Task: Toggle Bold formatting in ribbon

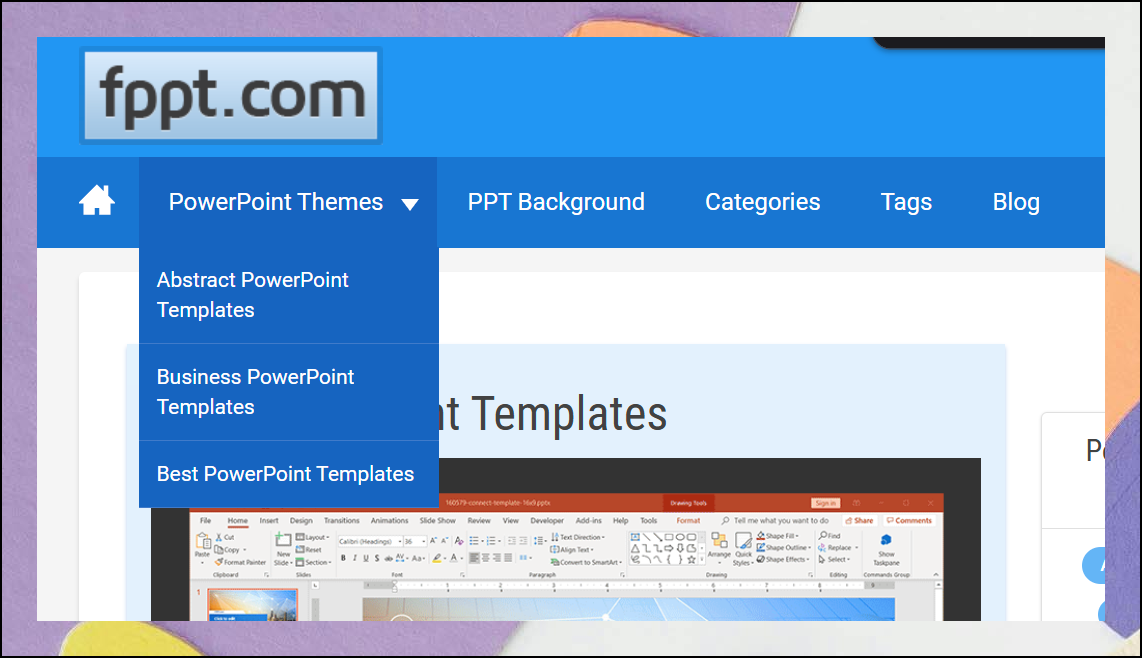Action: point(343,558)
